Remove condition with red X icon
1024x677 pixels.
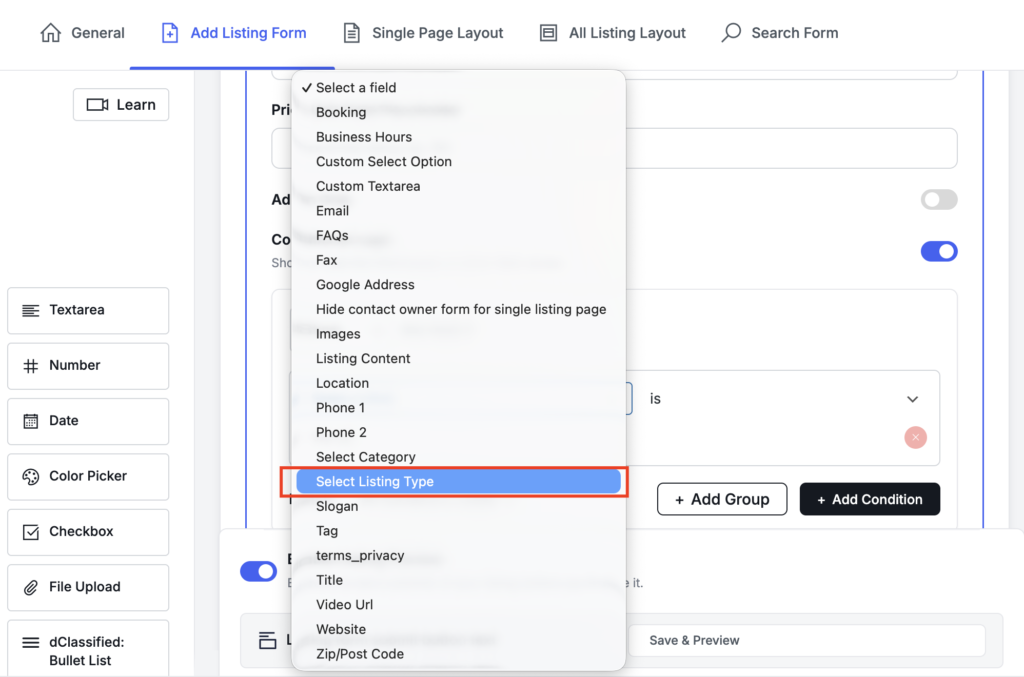pyautogui.click(x=914, y=437)
